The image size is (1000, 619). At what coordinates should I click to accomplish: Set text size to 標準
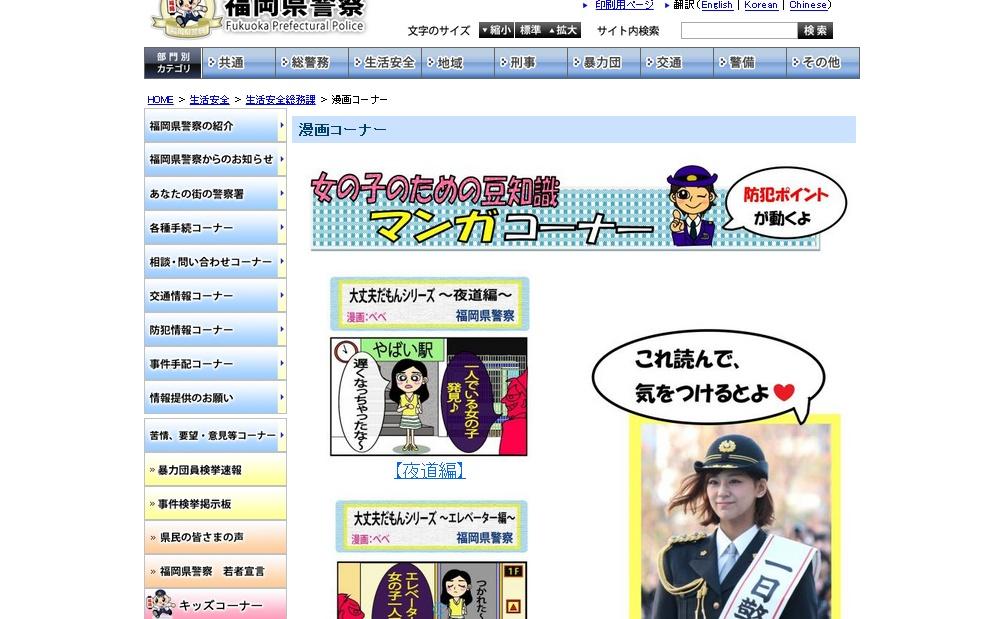click(530, 31)
